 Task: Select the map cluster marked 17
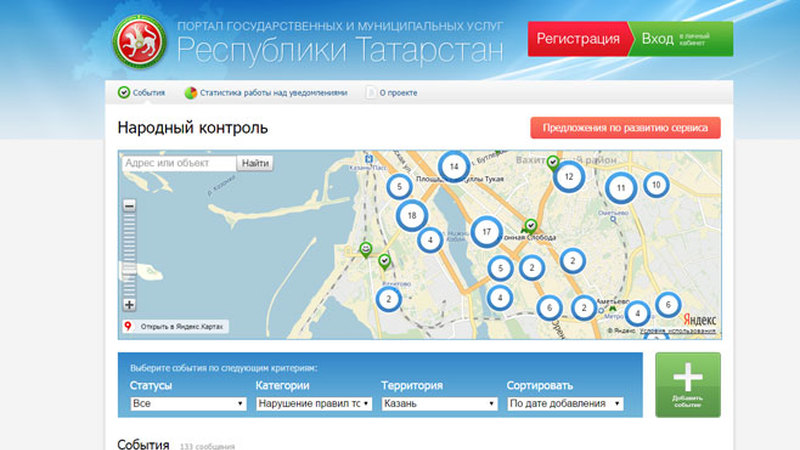486,232
